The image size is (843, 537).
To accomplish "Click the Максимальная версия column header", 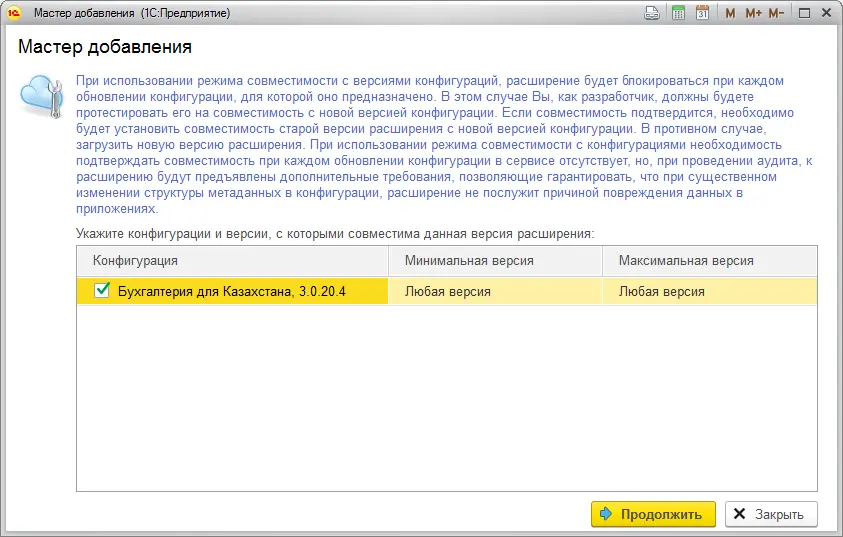I will [710, 261].
